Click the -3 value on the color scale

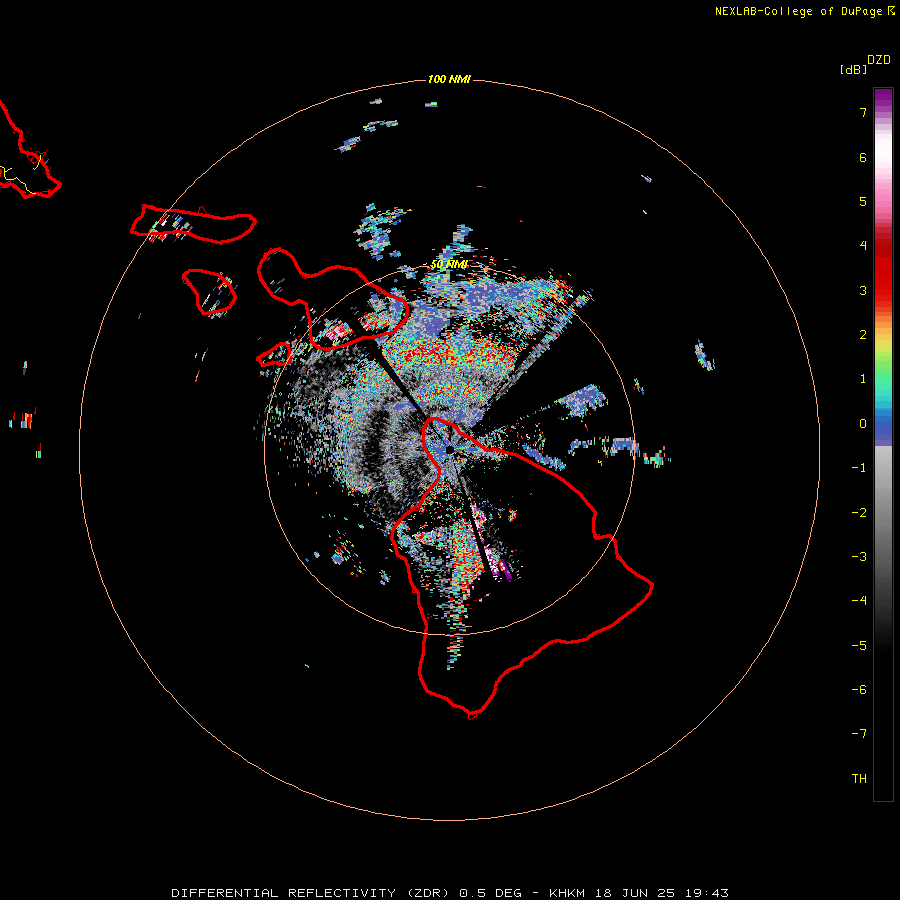click(859, 556)
